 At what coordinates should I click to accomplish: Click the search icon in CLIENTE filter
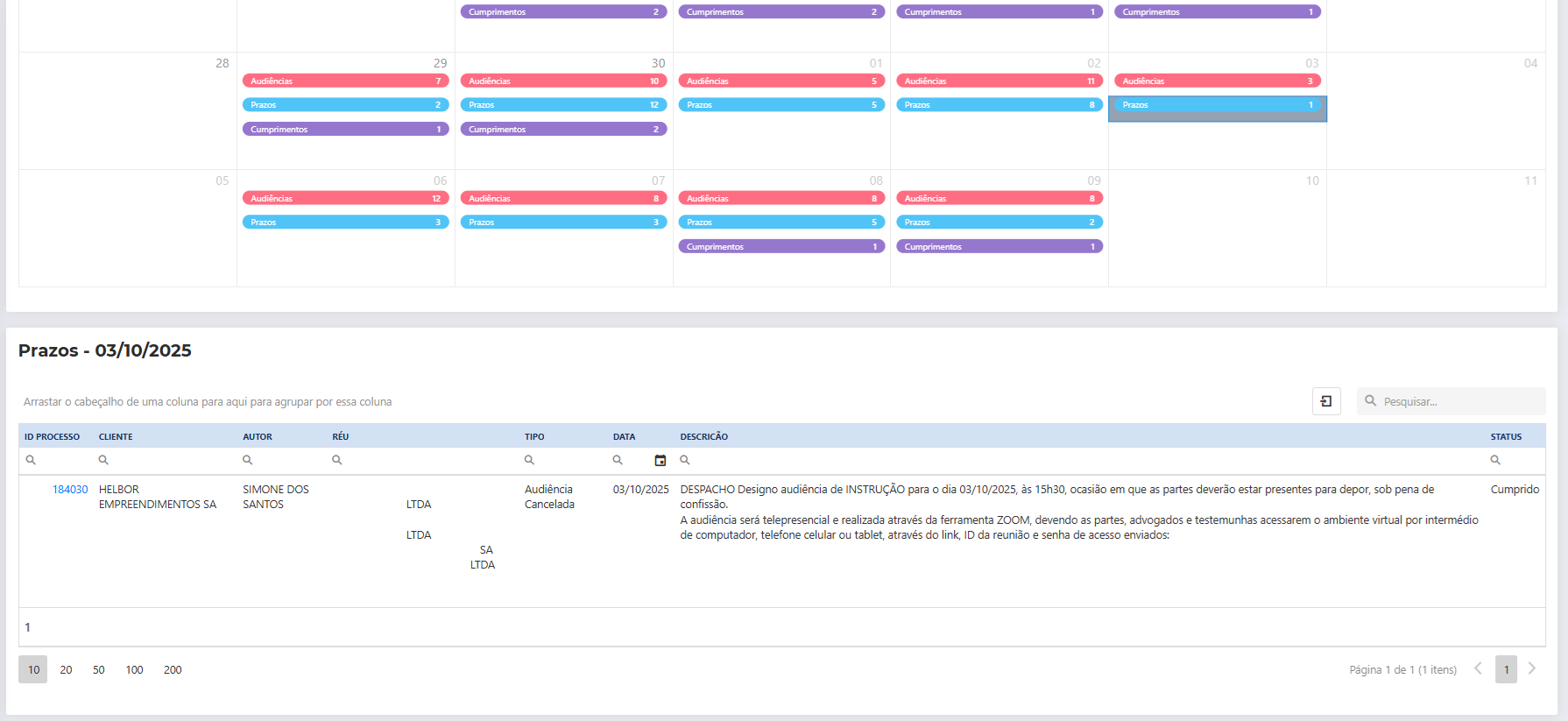[103, 461]
